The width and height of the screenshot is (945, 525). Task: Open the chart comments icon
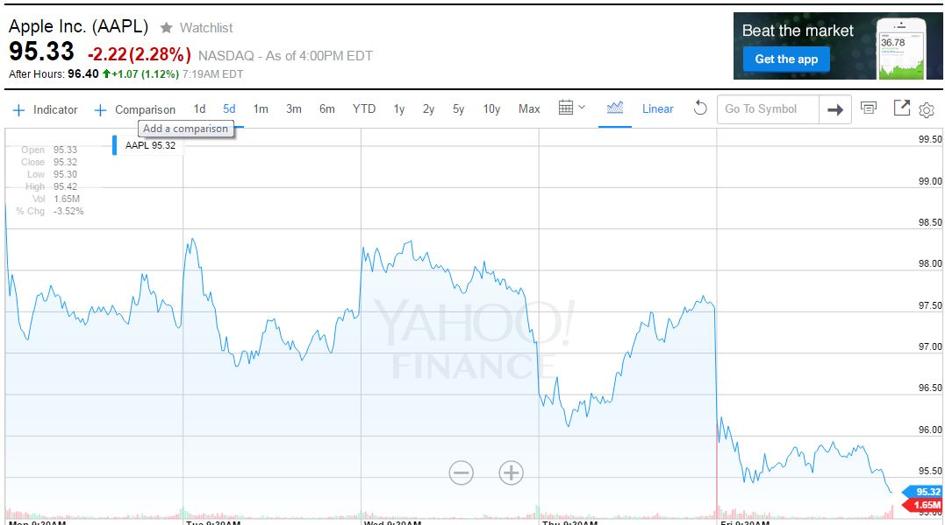pyautogui.click(x=868, y=108)
